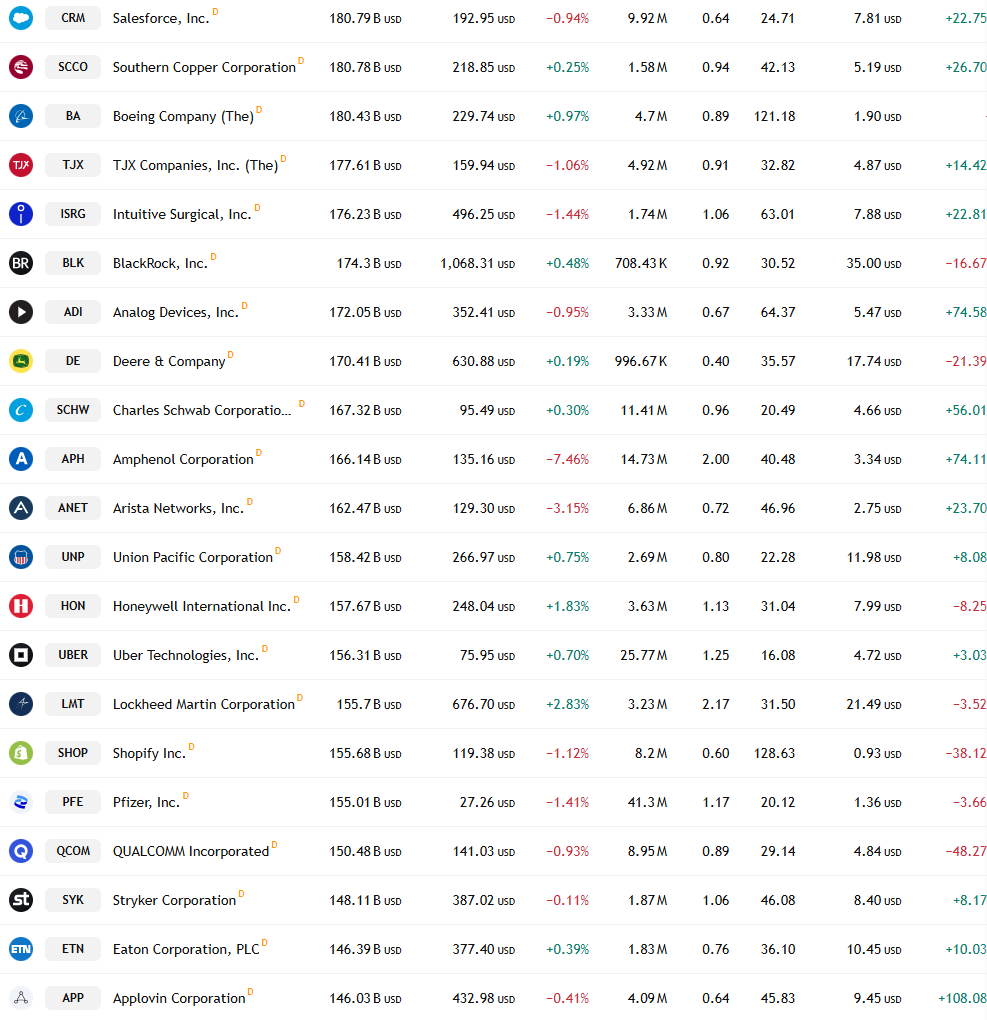Click Charles Schwab's 95.49 USD price
987x1020 pixels.
[487, 410]
